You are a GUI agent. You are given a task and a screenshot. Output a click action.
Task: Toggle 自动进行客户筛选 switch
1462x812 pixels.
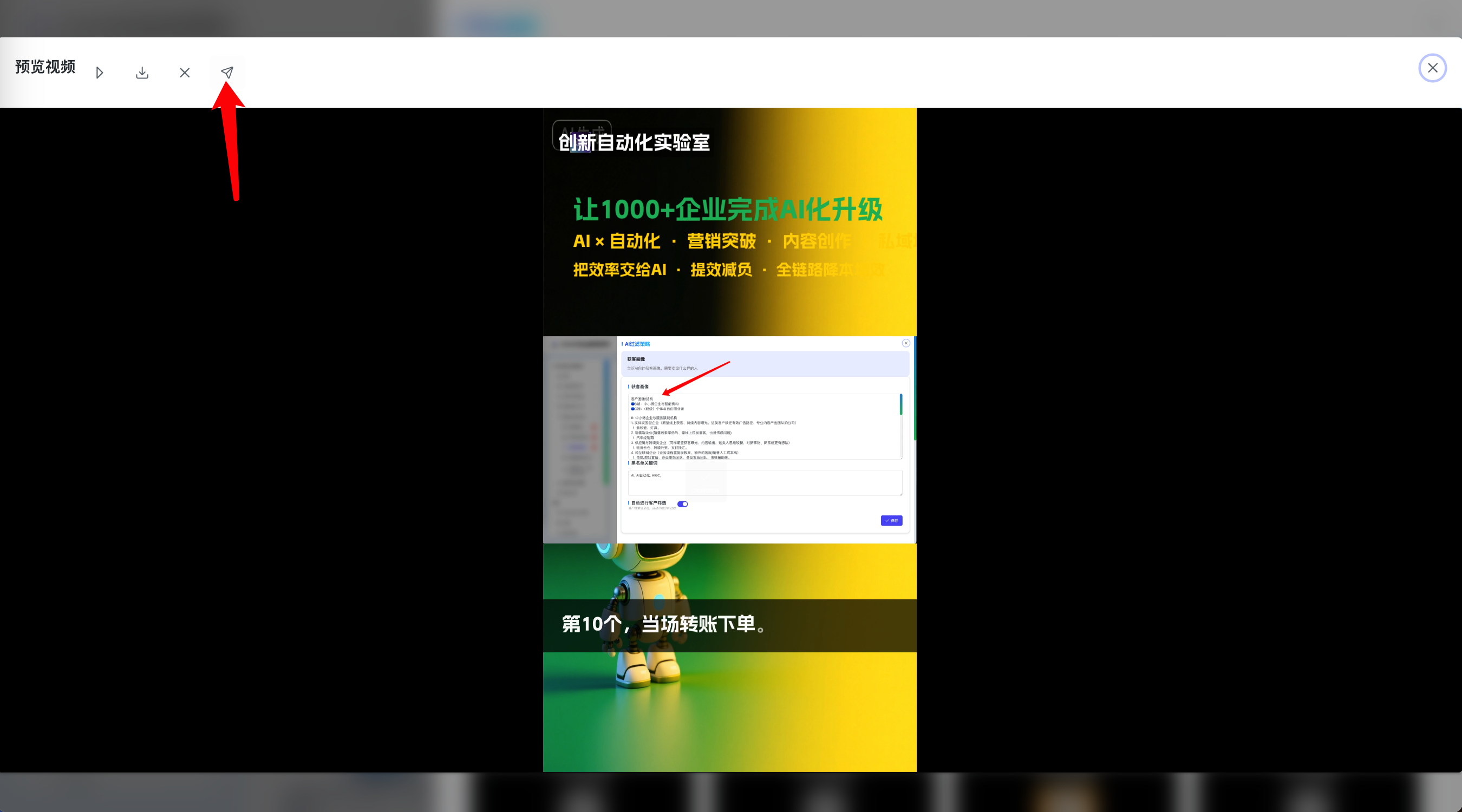coord(682,504)
